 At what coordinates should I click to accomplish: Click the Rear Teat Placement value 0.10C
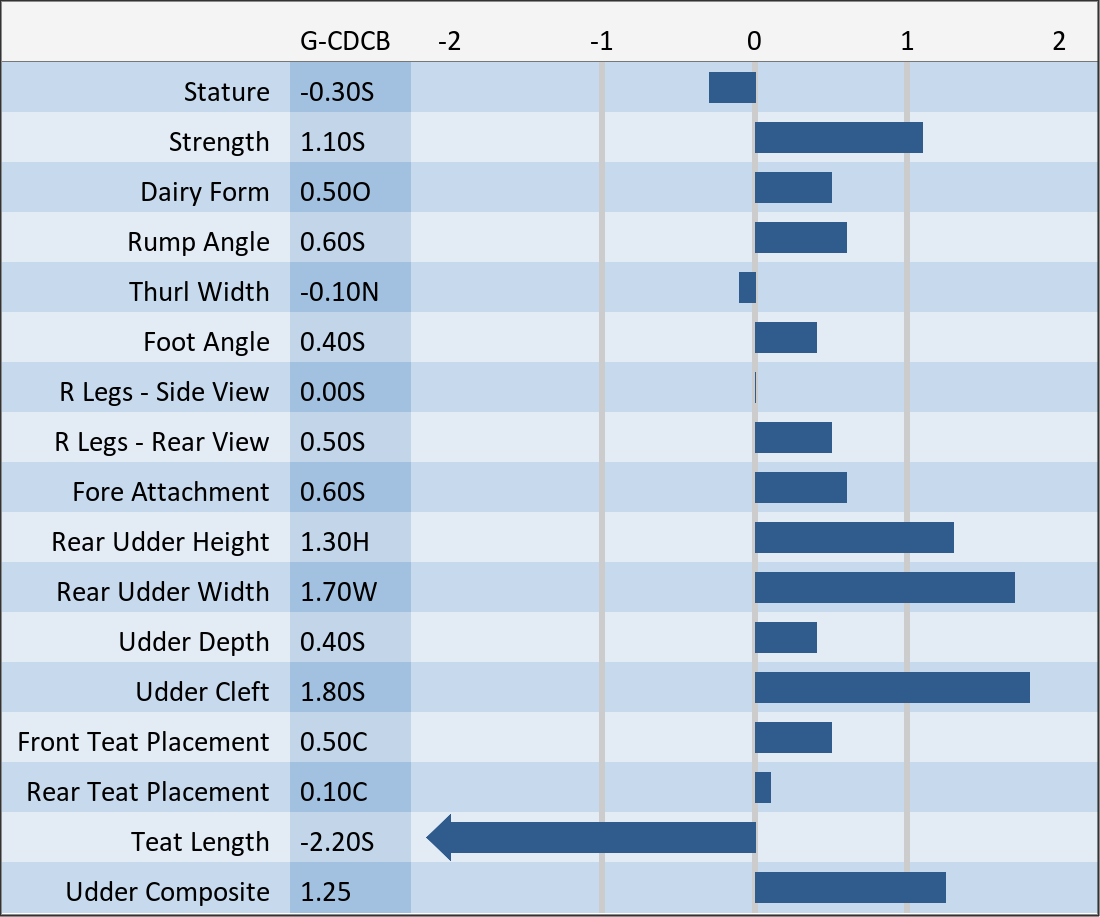pyautogui.click(x=334, y=792)
